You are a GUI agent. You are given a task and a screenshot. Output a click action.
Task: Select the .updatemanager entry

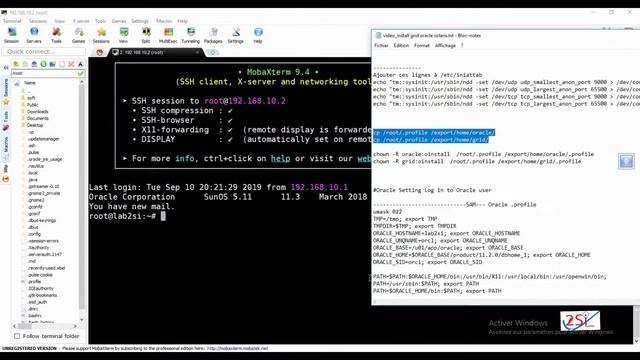tap(43, 139)
